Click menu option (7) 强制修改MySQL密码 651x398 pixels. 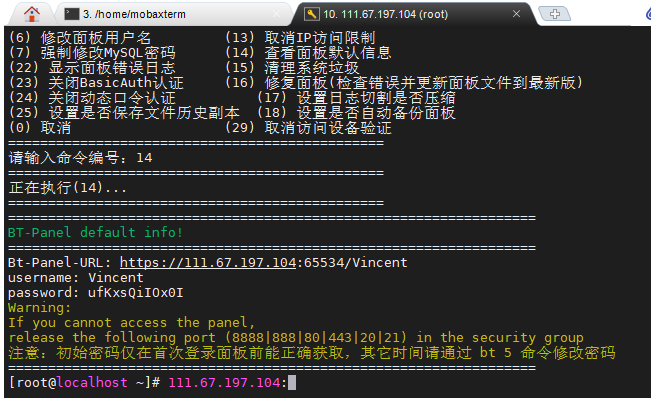coord(92,53)
